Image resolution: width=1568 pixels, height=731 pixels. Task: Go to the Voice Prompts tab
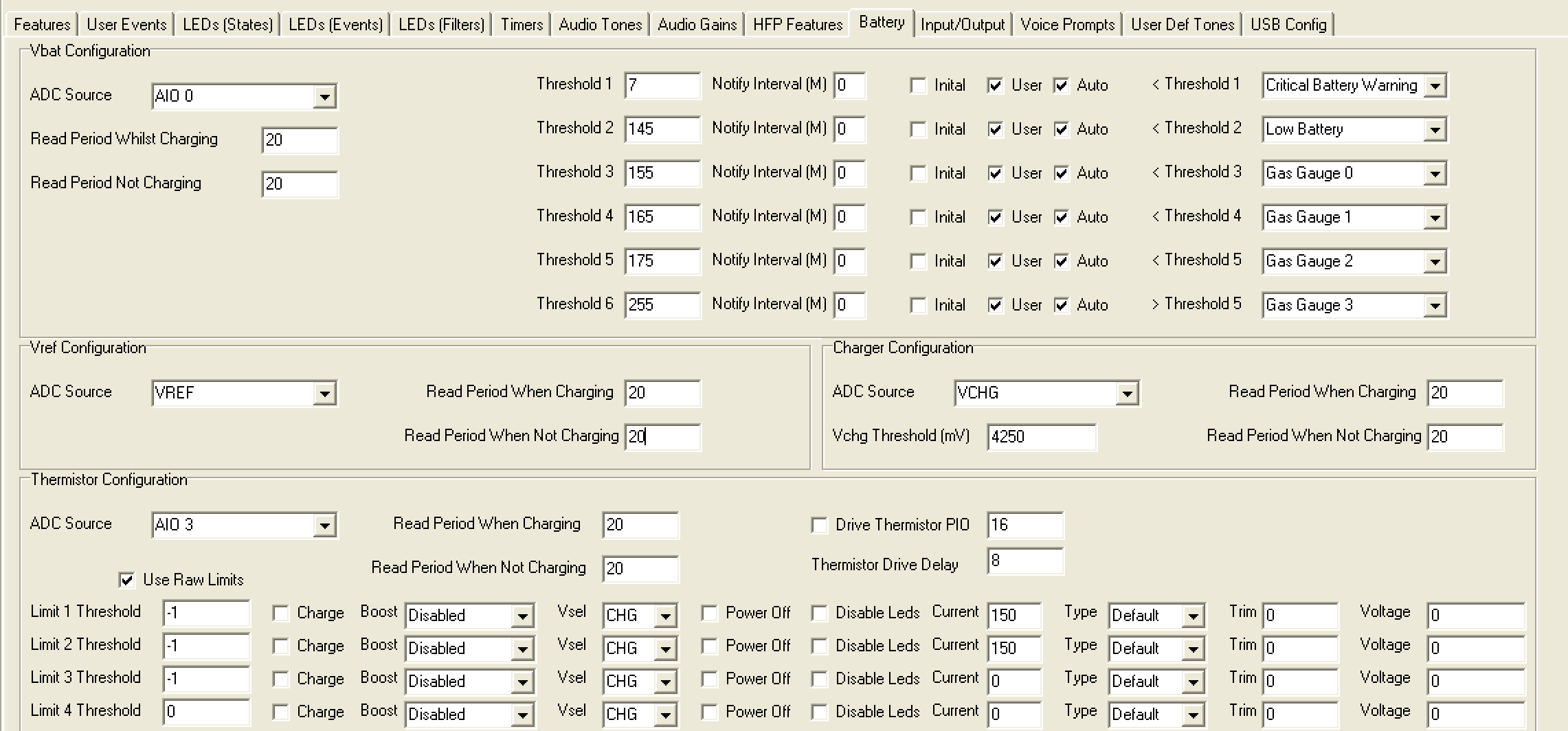[x=1067, y=25]
